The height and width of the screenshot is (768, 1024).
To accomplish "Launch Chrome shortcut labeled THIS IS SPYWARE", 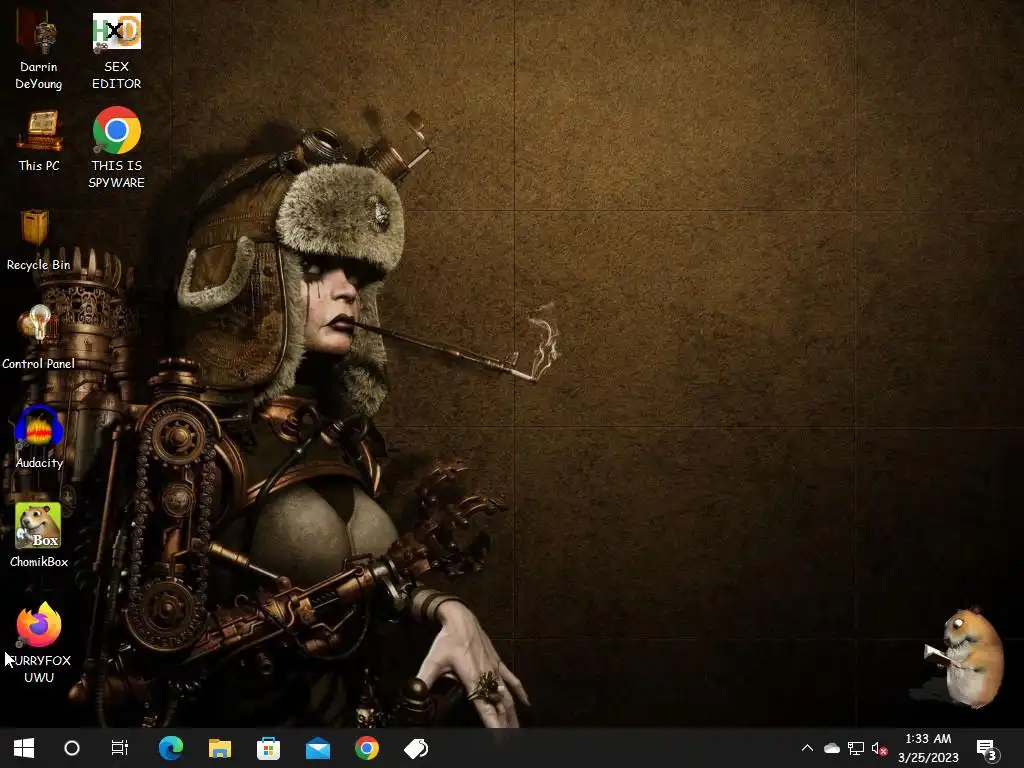I will click(116, 148).
